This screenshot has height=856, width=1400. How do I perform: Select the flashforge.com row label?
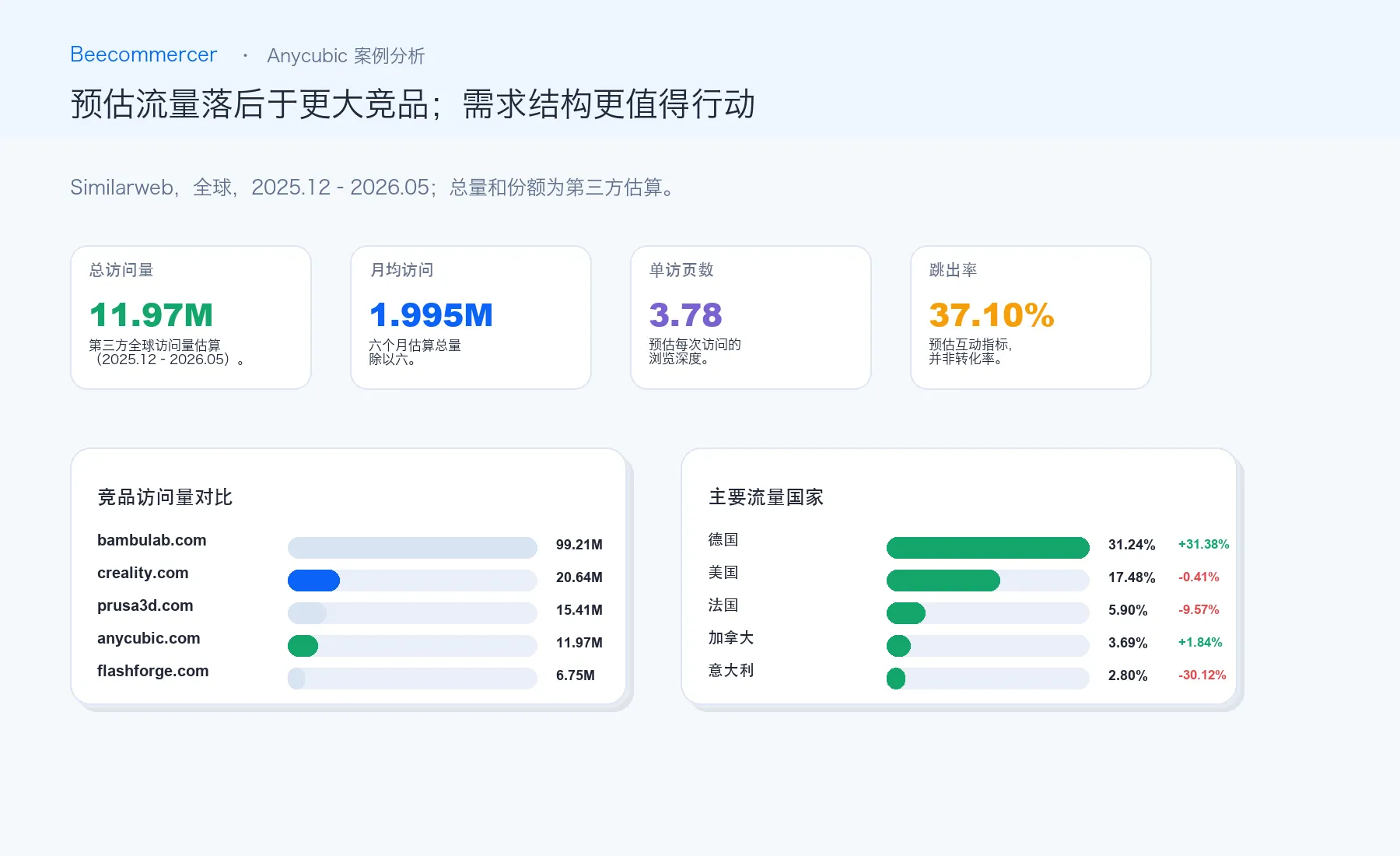click(153, 671)
